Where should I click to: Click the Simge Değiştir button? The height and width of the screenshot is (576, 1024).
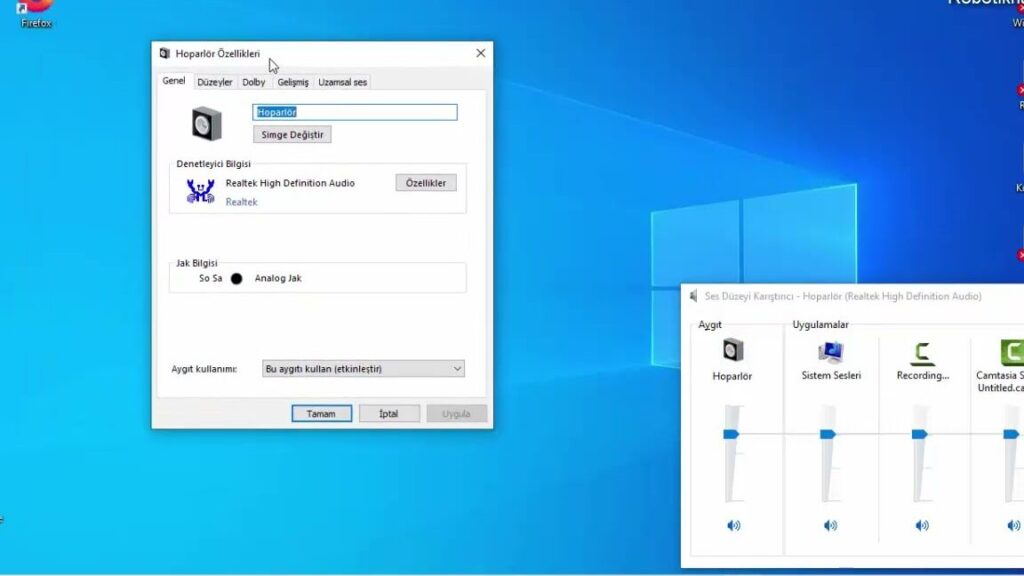tap(292, 134)
